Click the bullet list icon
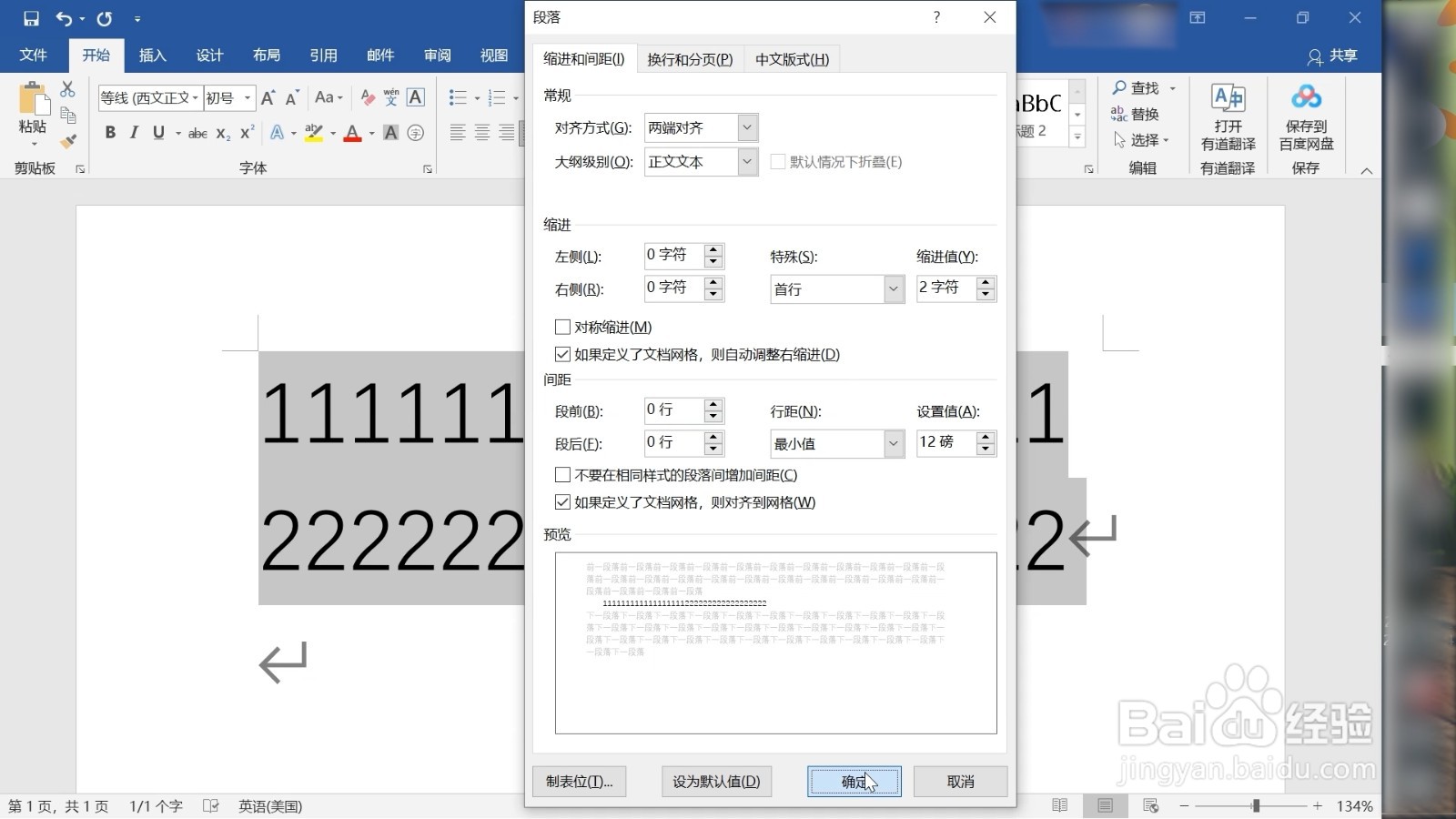The height and width of the screenshot is (819, 1456). tap(458, 97)
